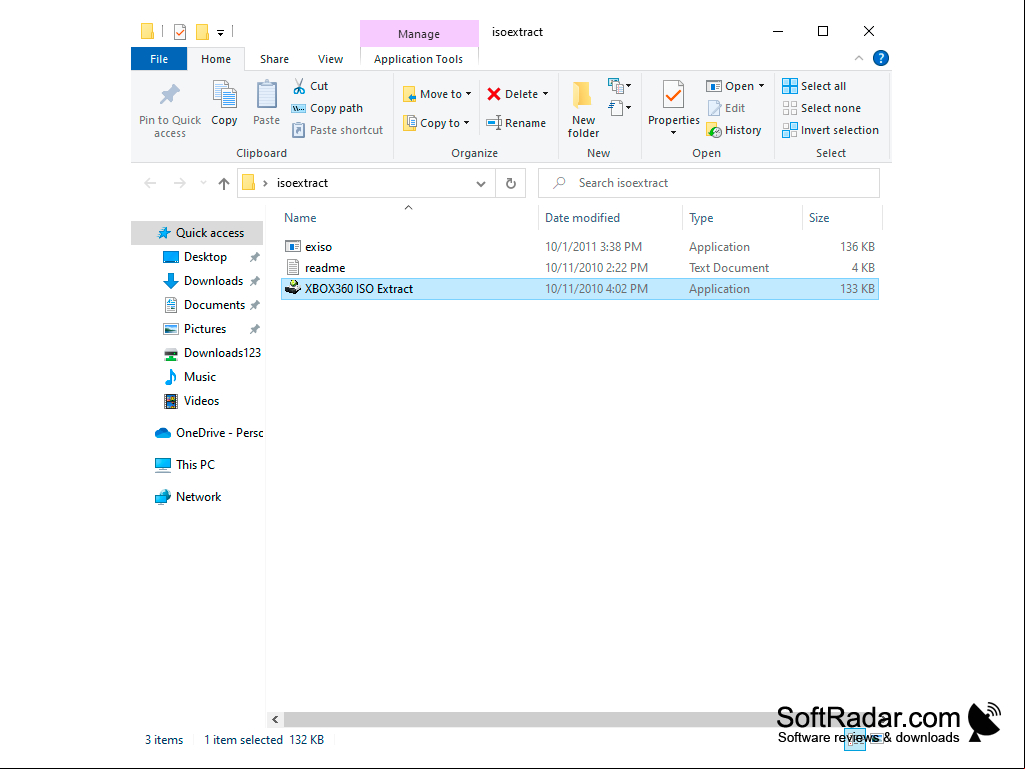The image size is (1025, 769).
Task: Sort files by the Name column
Action: coord(409,218)
